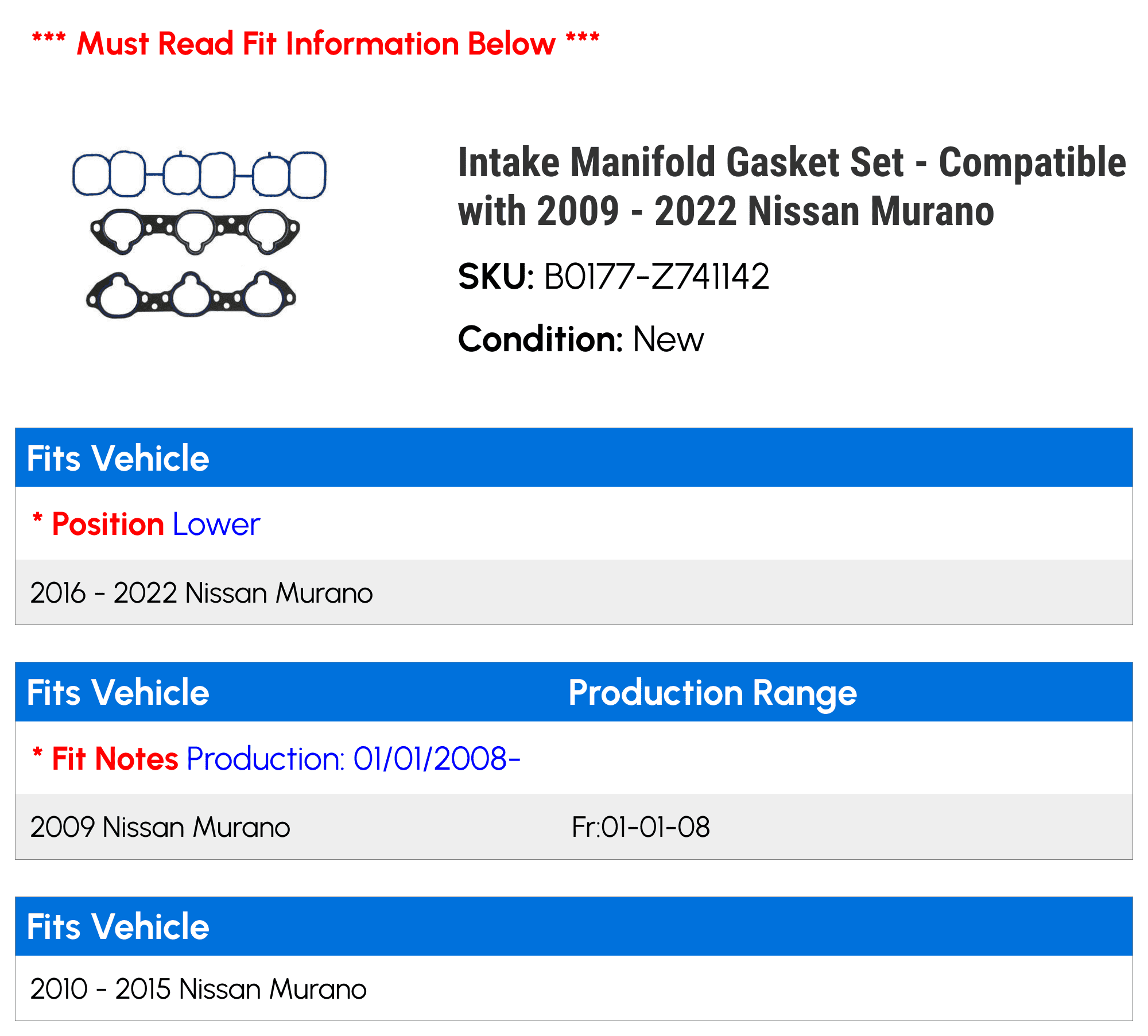Select the '2009 Nissan Murano' cell
The width and height of the screenshot is (1148, 1036).
coord(160,827)
